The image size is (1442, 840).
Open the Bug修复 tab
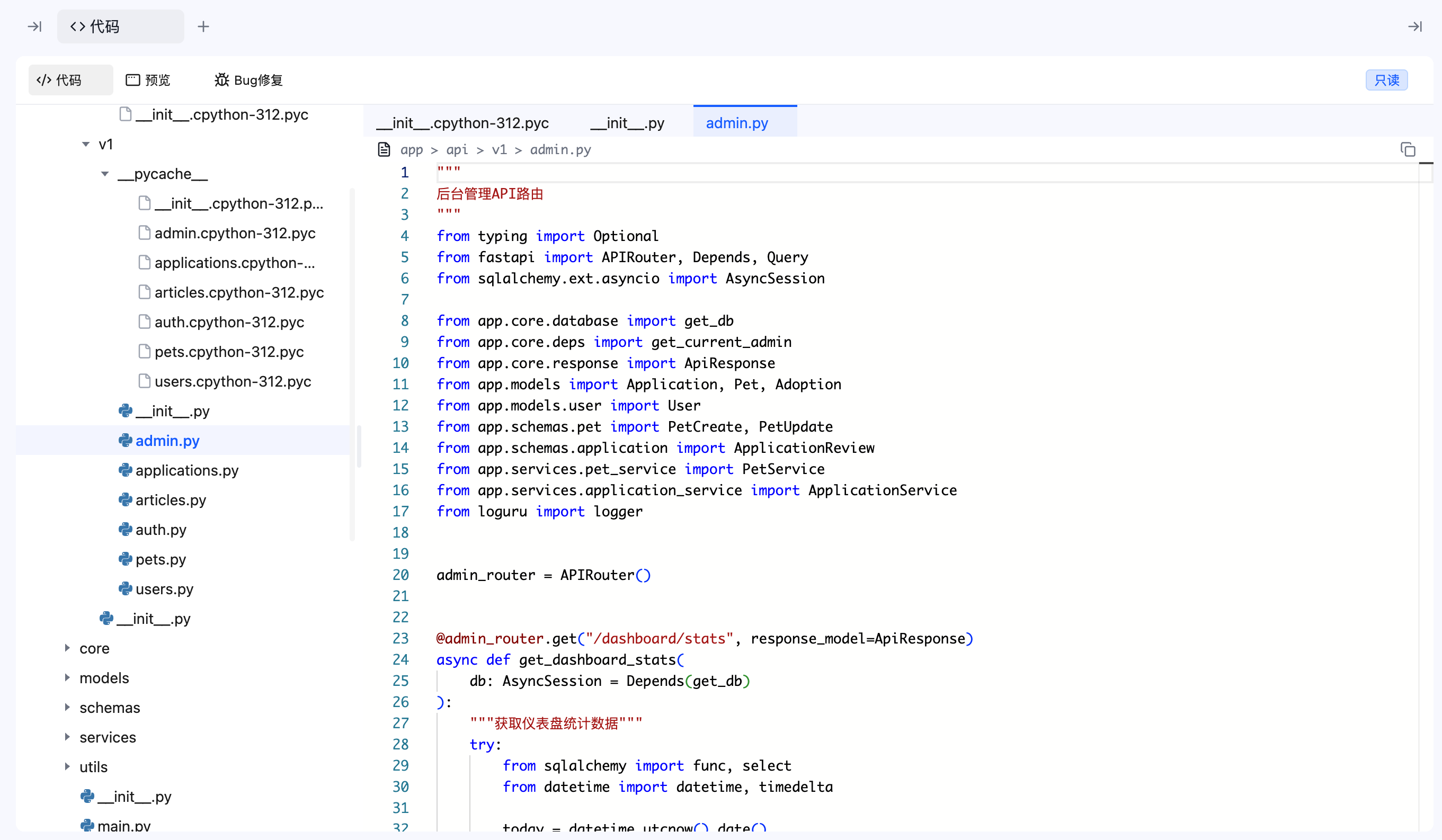pos(248,80)
